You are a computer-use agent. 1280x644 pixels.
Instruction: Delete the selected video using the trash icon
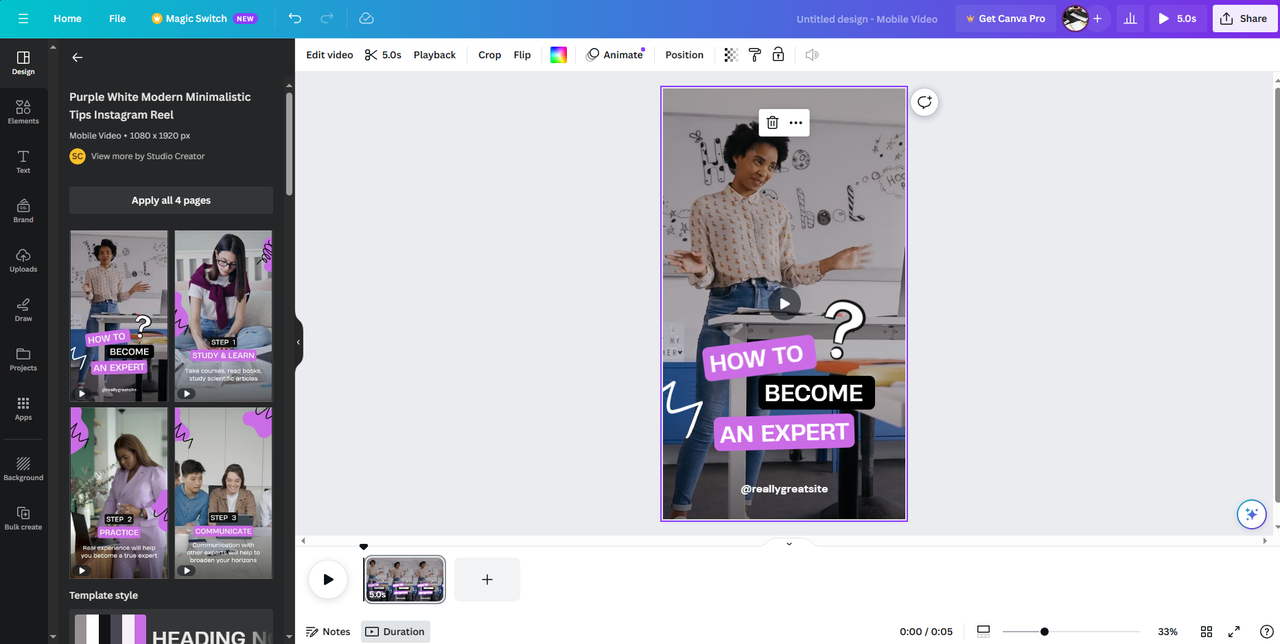pyautogui.click(x=772, y=123)
